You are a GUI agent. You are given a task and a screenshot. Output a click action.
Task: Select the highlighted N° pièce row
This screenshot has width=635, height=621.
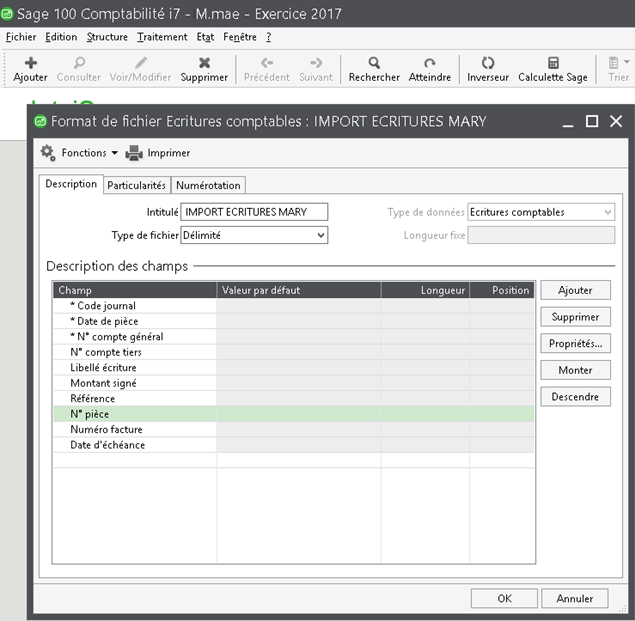coord(294,414)
